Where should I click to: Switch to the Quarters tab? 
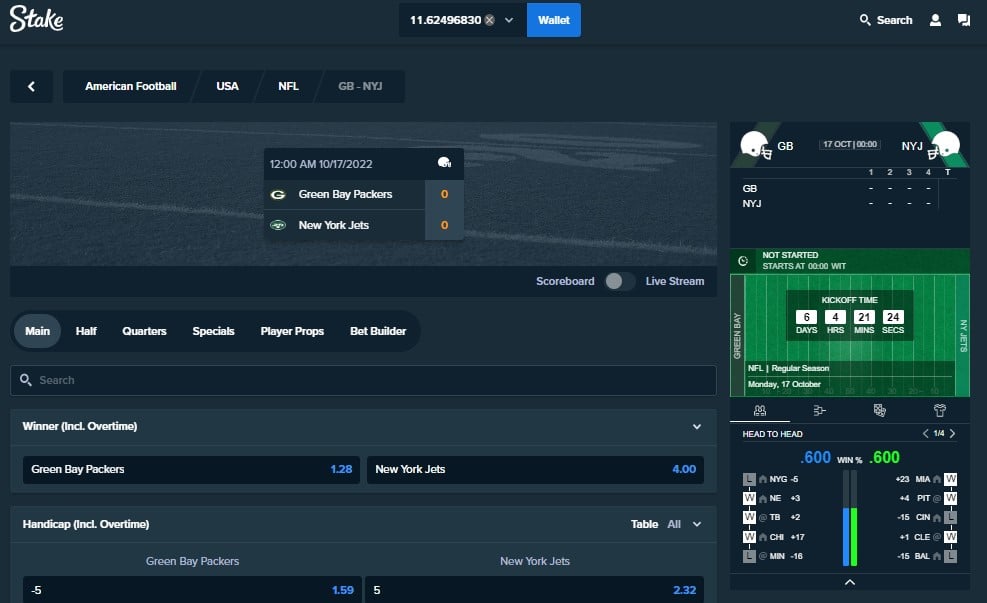(144, 331)
